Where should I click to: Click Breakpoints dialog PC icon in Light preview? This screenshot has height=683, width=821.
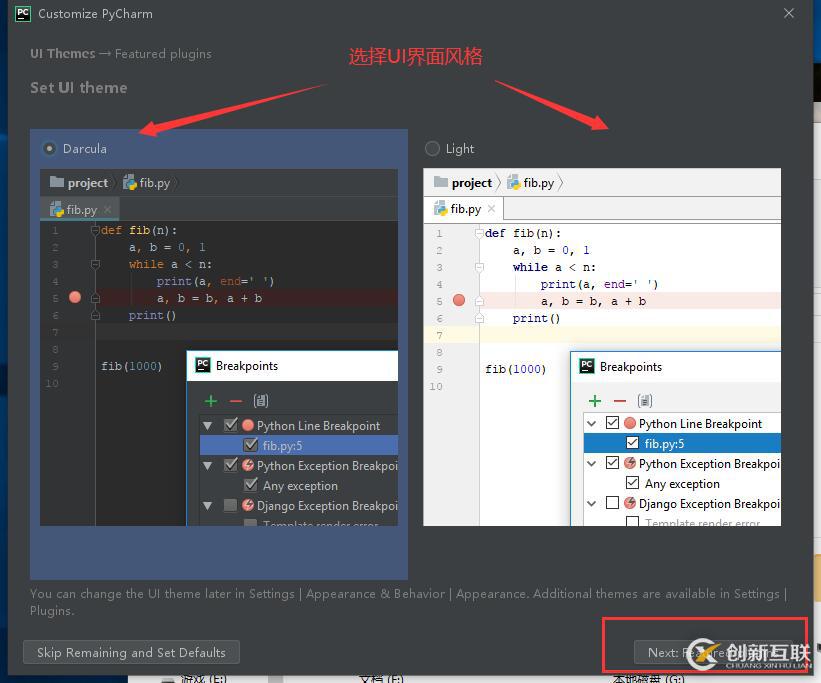[x=587, y=366]
